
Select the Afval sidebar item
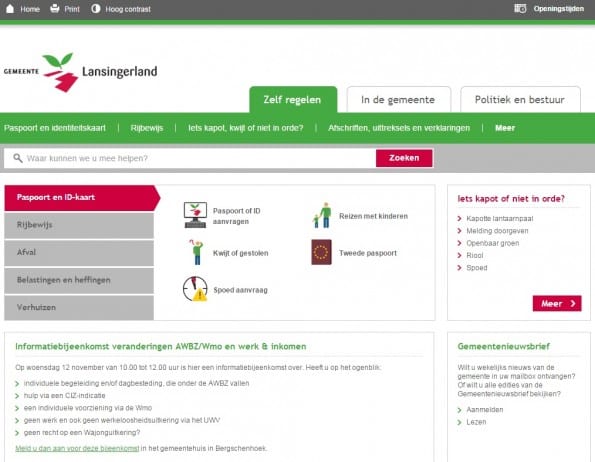(x=79, y=253)
